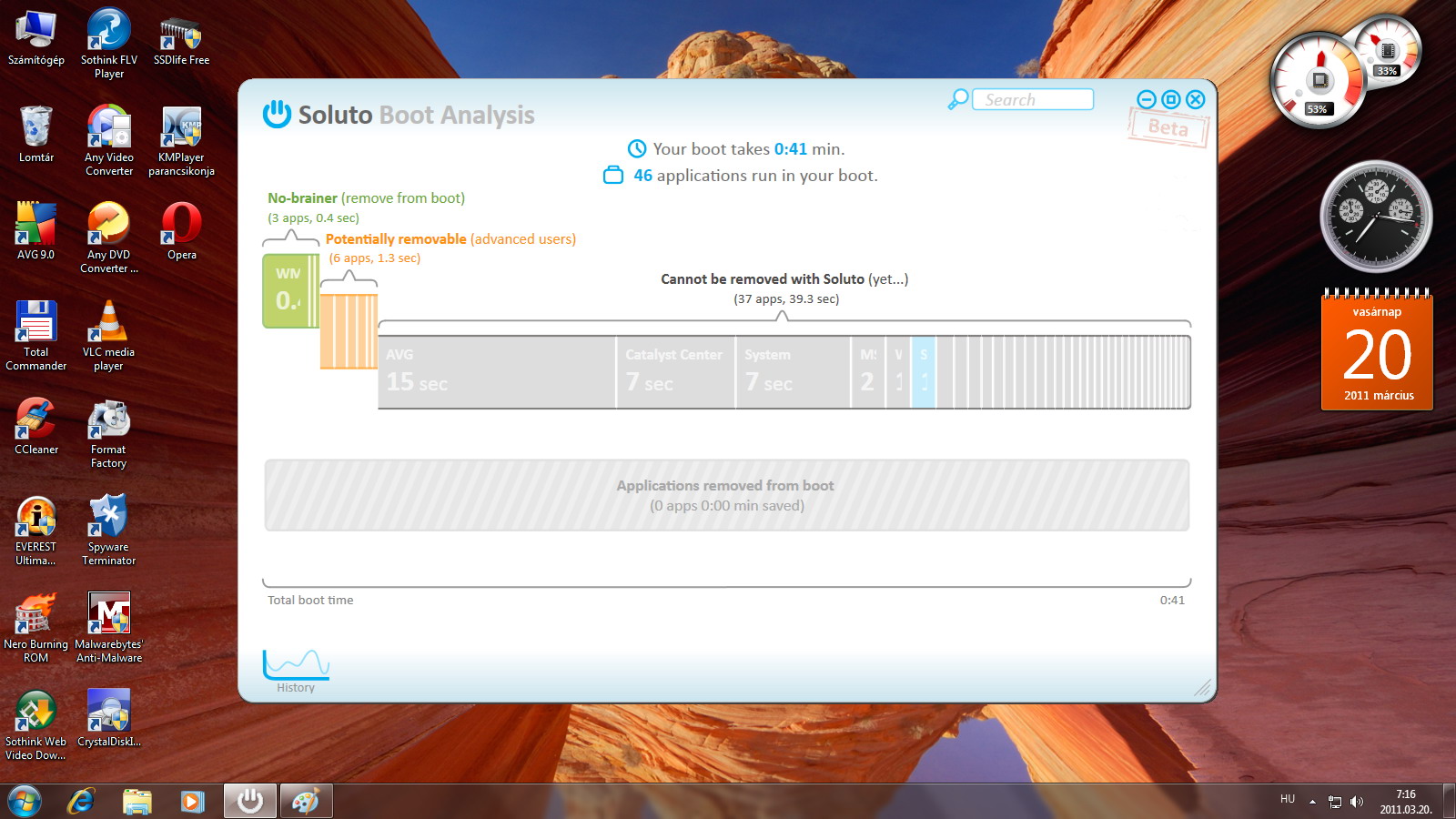Open Windows Explorer from taskbar
The height and width of the screenshot is (819, 1456).
(x=137, y=801)
